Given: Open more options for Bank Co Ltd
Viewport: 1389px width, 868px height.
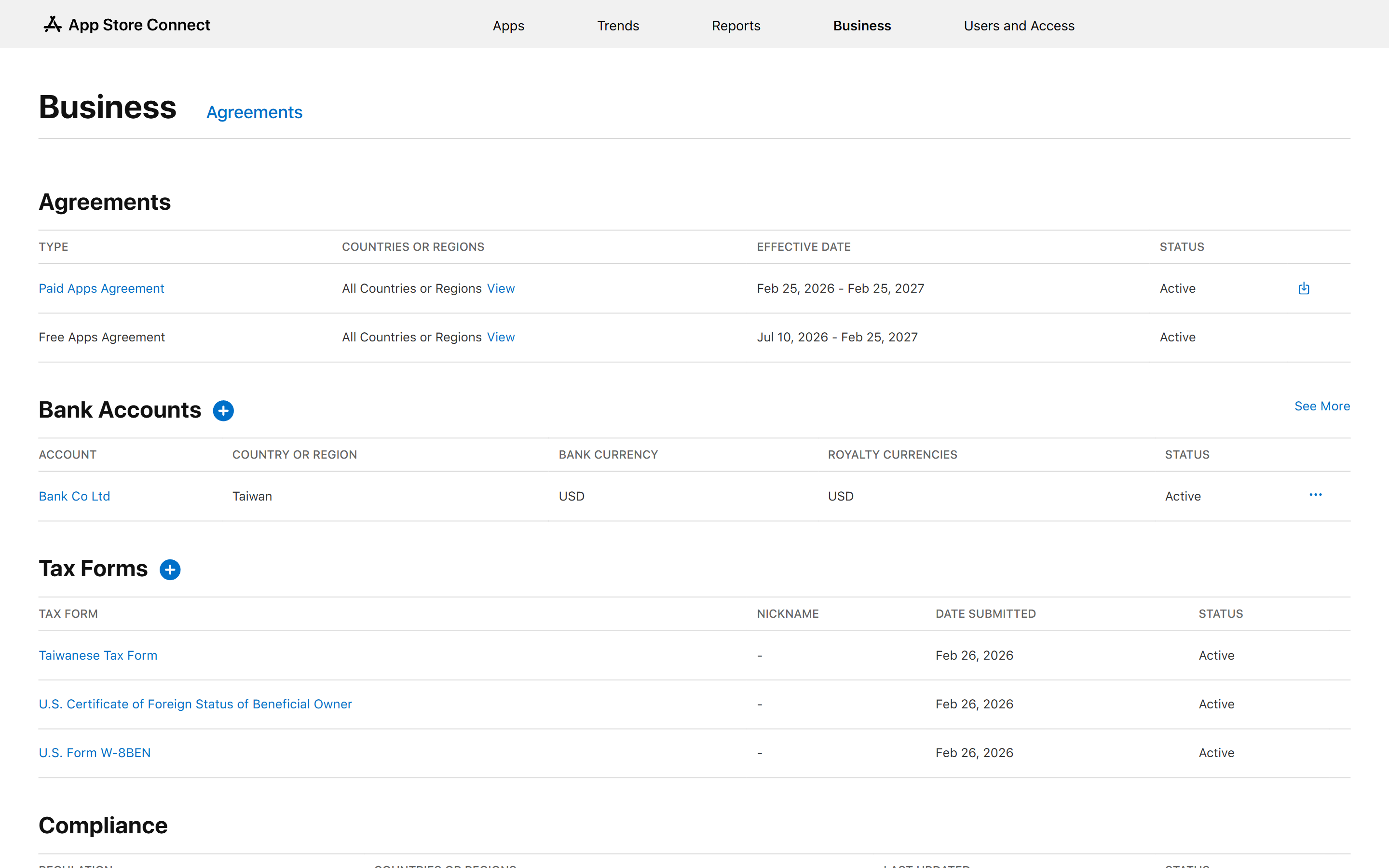Looking at the screenshot, I should pos(1316,495).
